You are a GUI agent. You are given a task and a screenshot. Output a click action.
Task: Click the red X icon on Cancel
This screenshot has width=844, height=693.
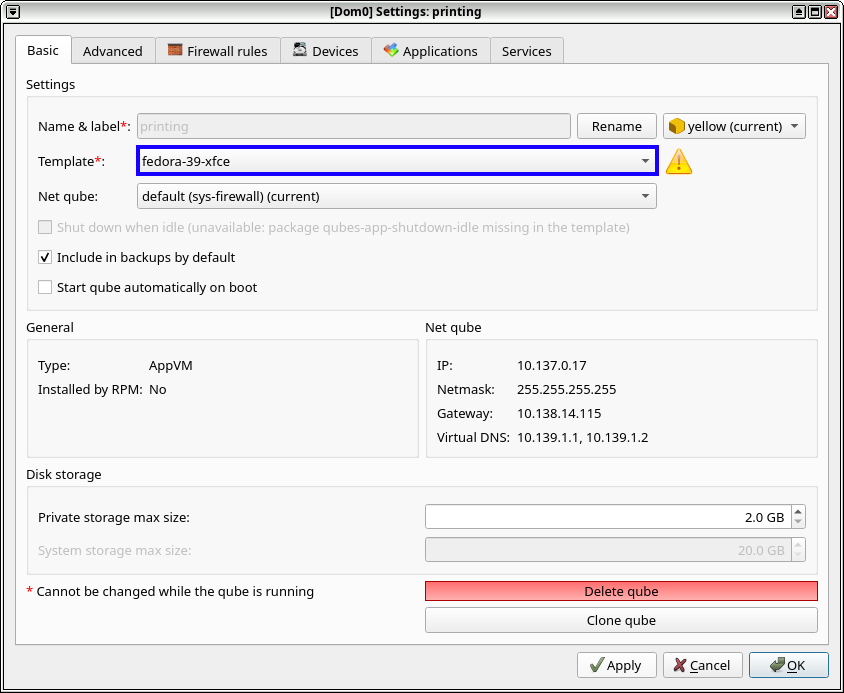tap(680, 666)
